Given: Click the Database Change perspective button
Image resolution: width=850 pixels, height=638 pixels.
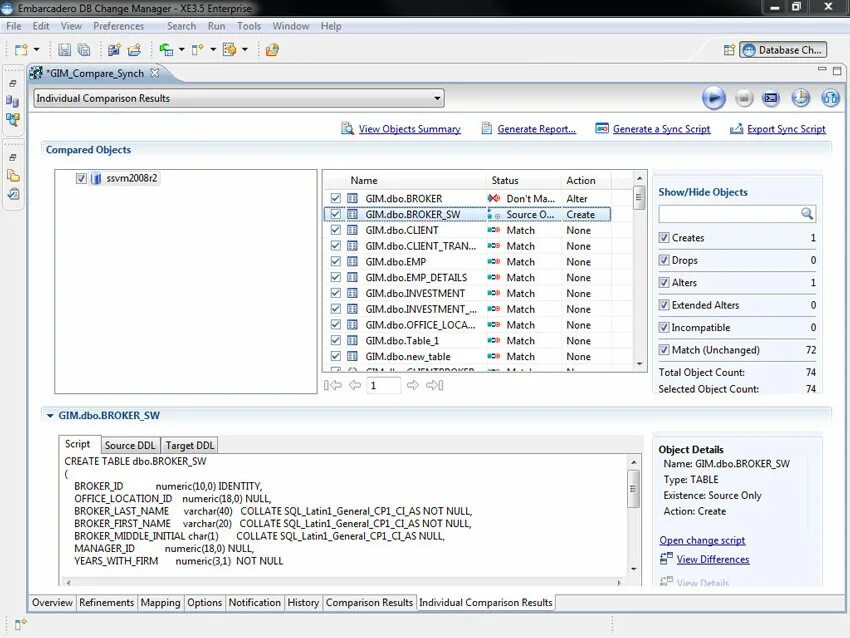Looking at the screenshot, I should coord(783,50).
